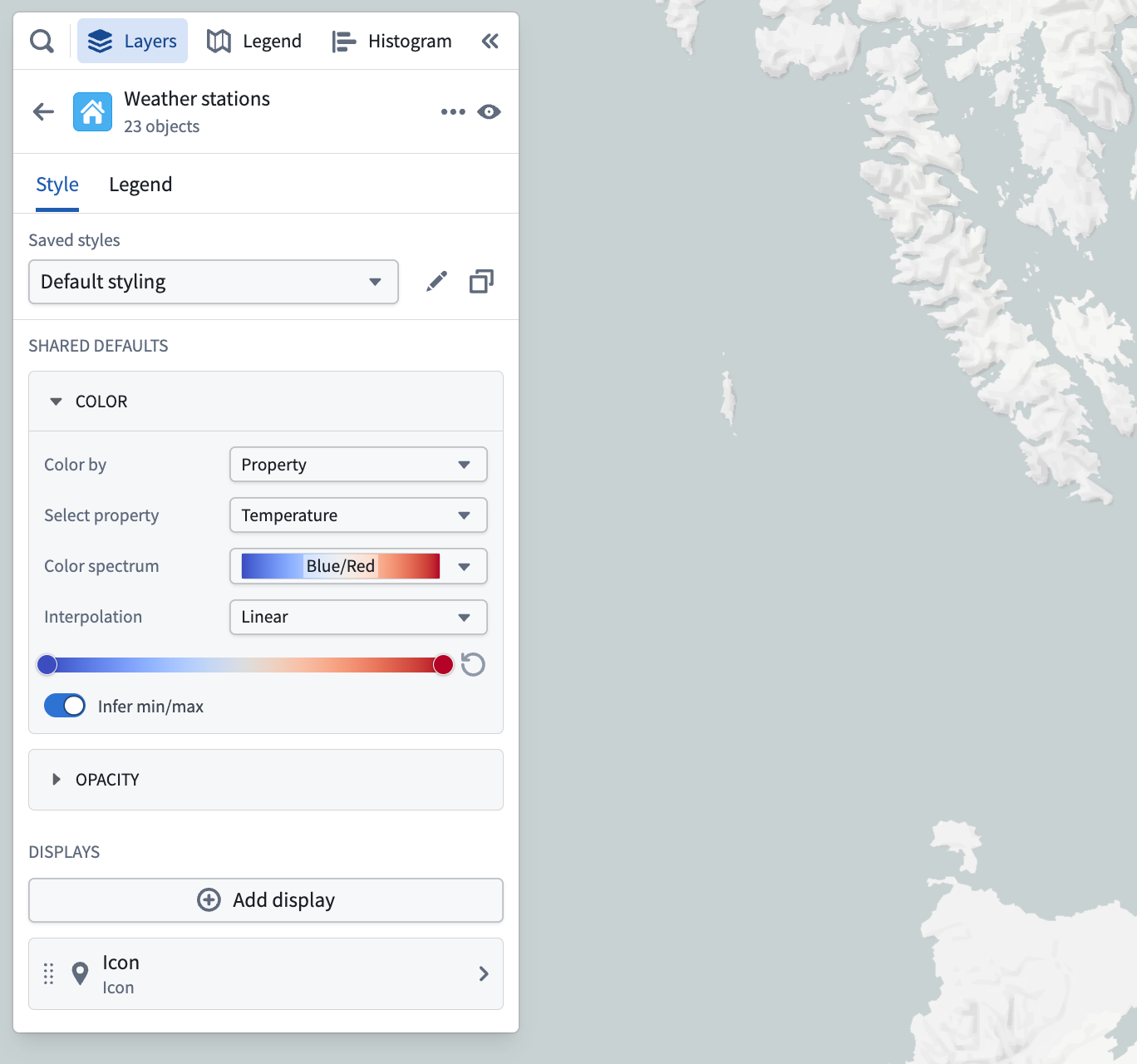The image size is (1137, 1064).
Task: Open the Icon display settings chevron
Action: point(484,973)
